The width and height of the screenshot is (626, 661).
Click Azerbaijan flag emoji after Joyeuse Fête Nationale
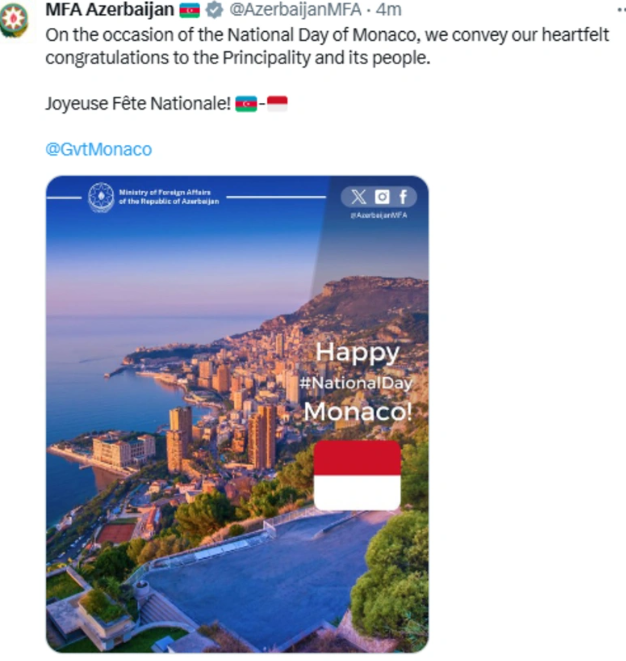click(x=246, y=103)
